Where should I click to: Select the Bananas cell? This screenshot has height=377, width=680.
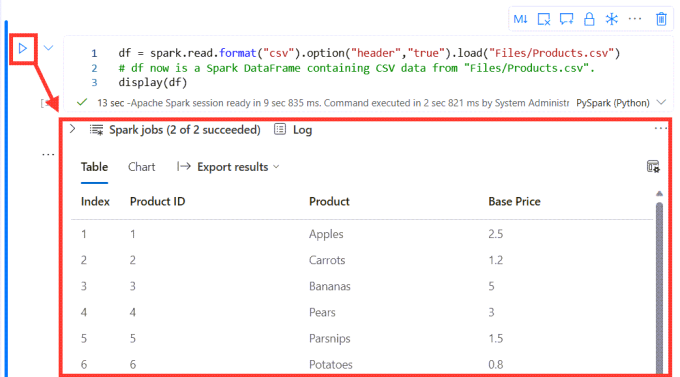click(x=330, y=286)
